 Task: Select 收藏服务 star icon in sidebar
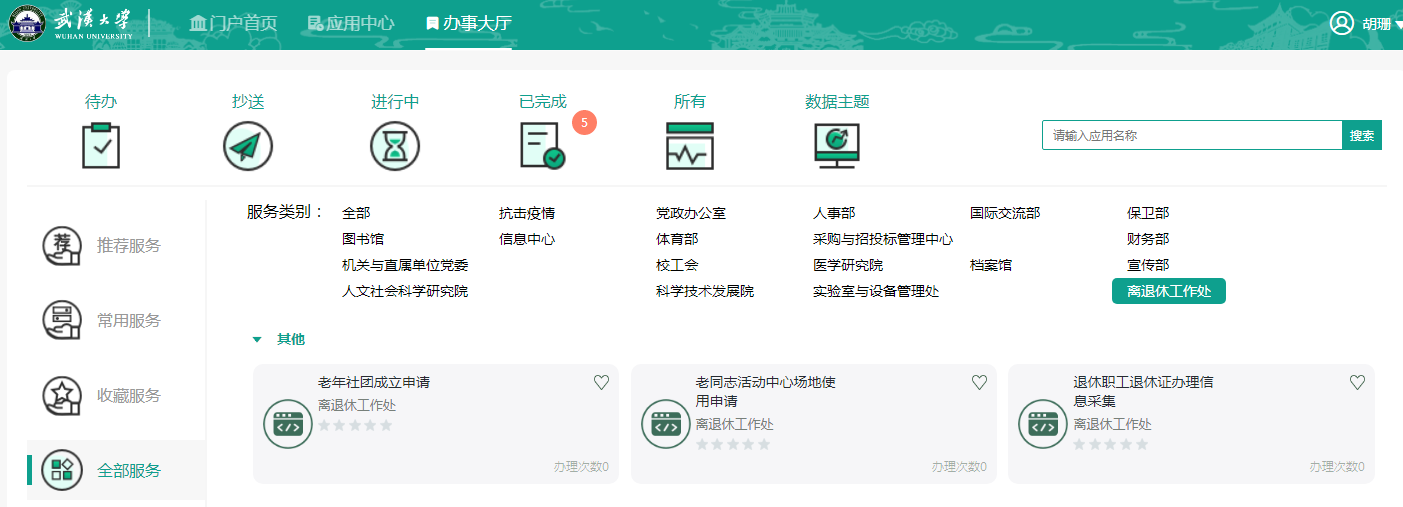[62, 396]
